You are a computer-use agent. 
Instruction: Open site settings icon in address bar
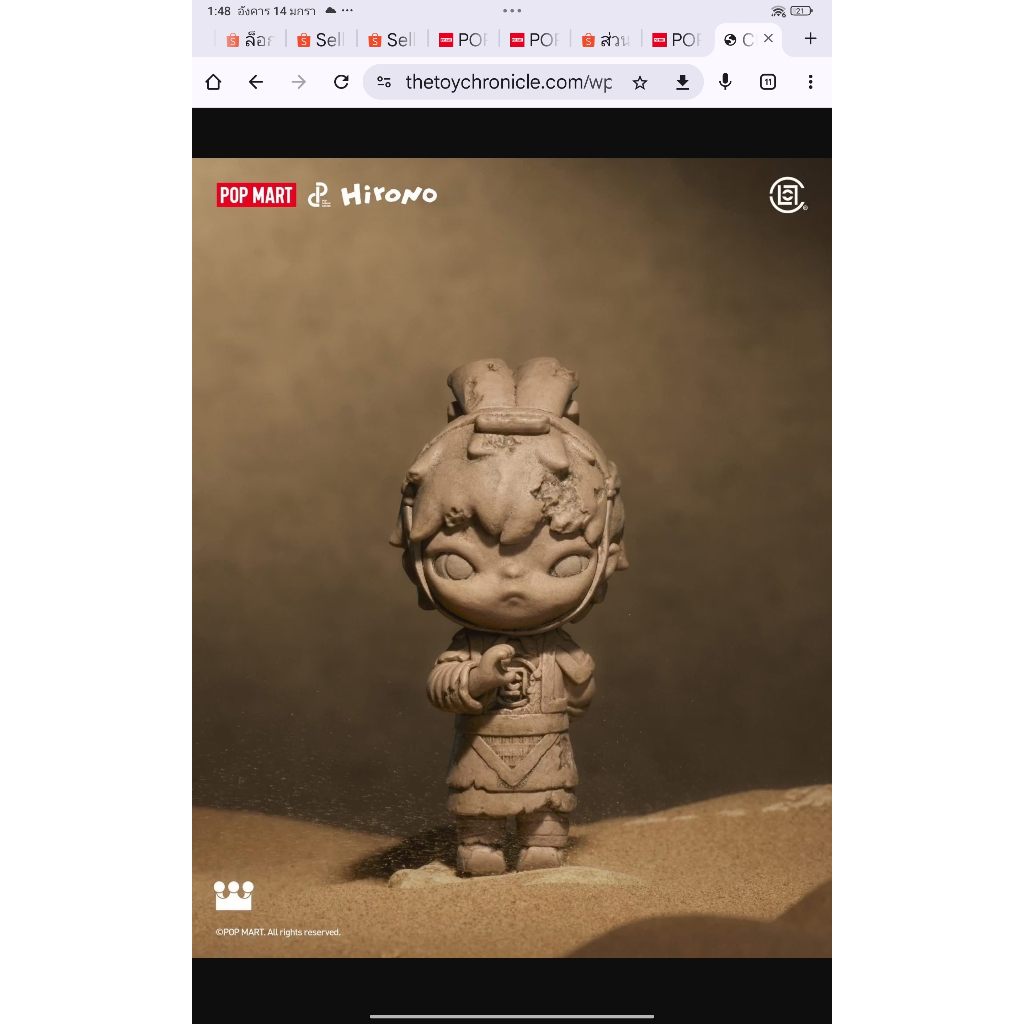384,82
